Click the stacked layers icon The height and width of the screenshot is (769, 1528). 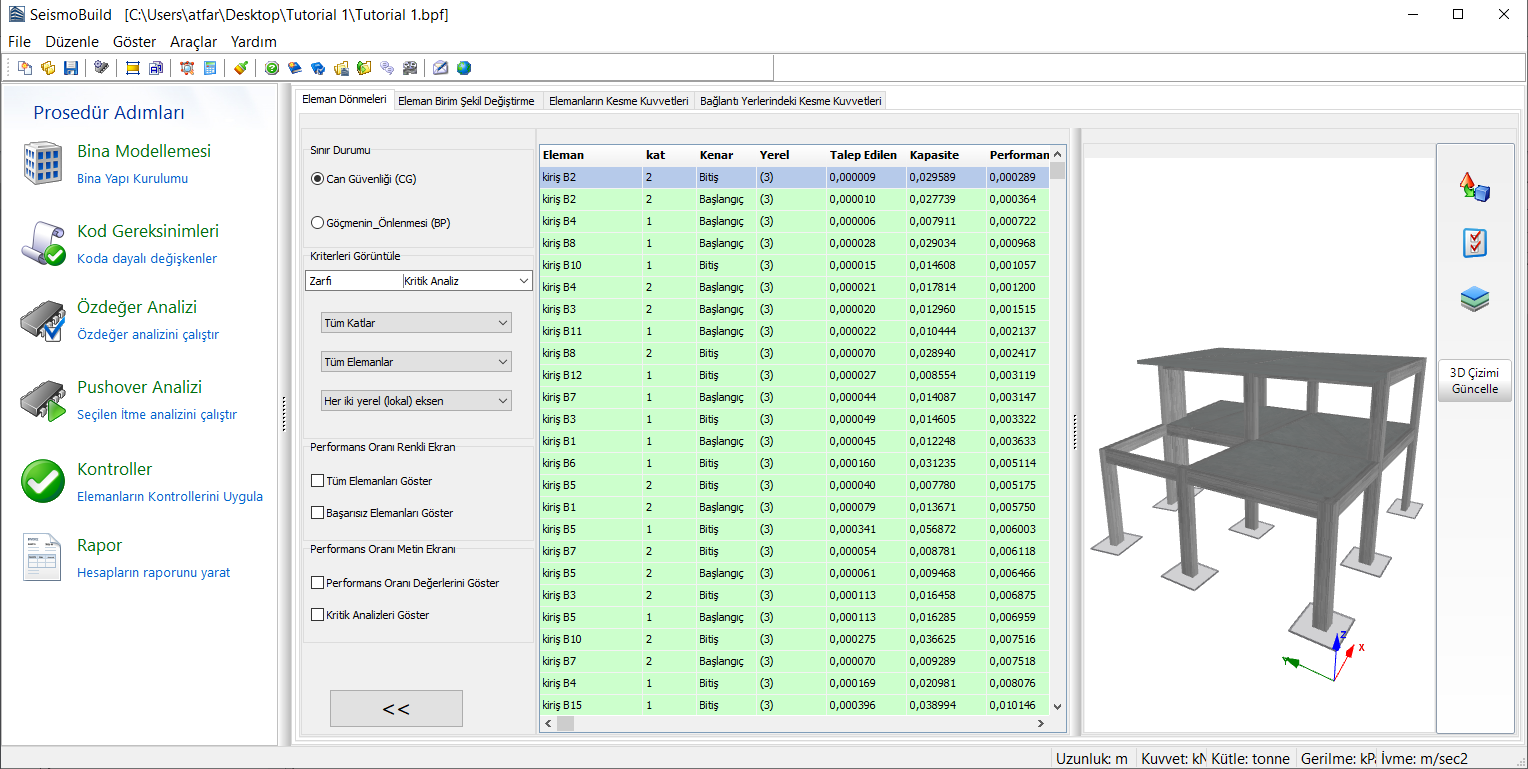click(1475, 299)
